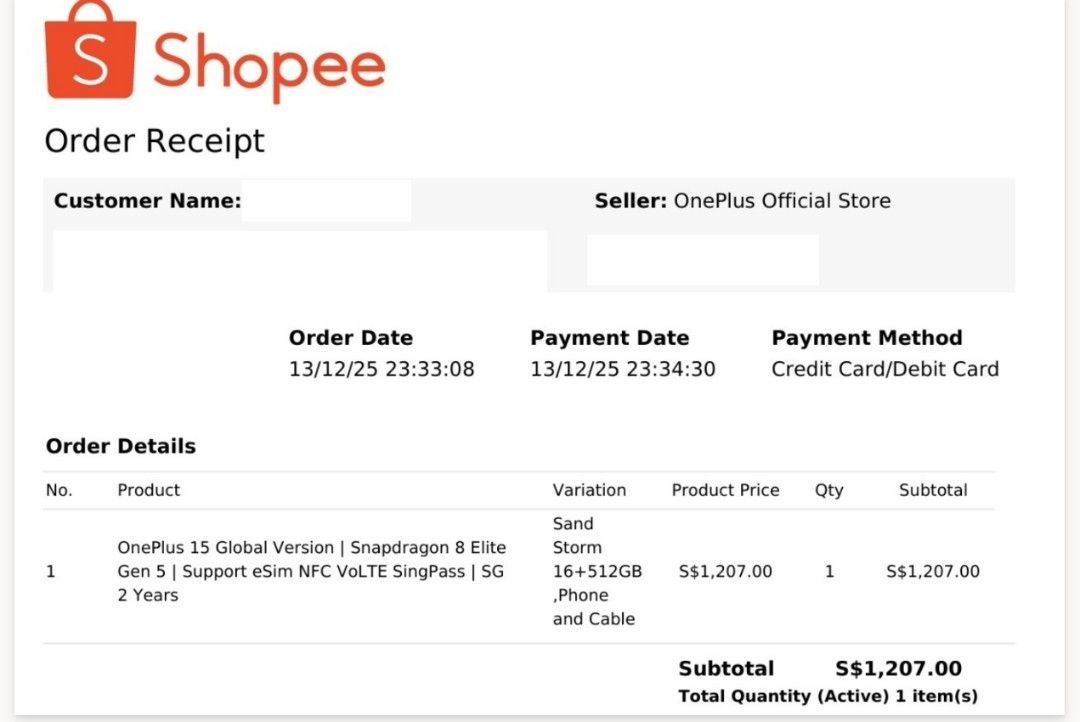Click the Order Receipt heading

155,141
